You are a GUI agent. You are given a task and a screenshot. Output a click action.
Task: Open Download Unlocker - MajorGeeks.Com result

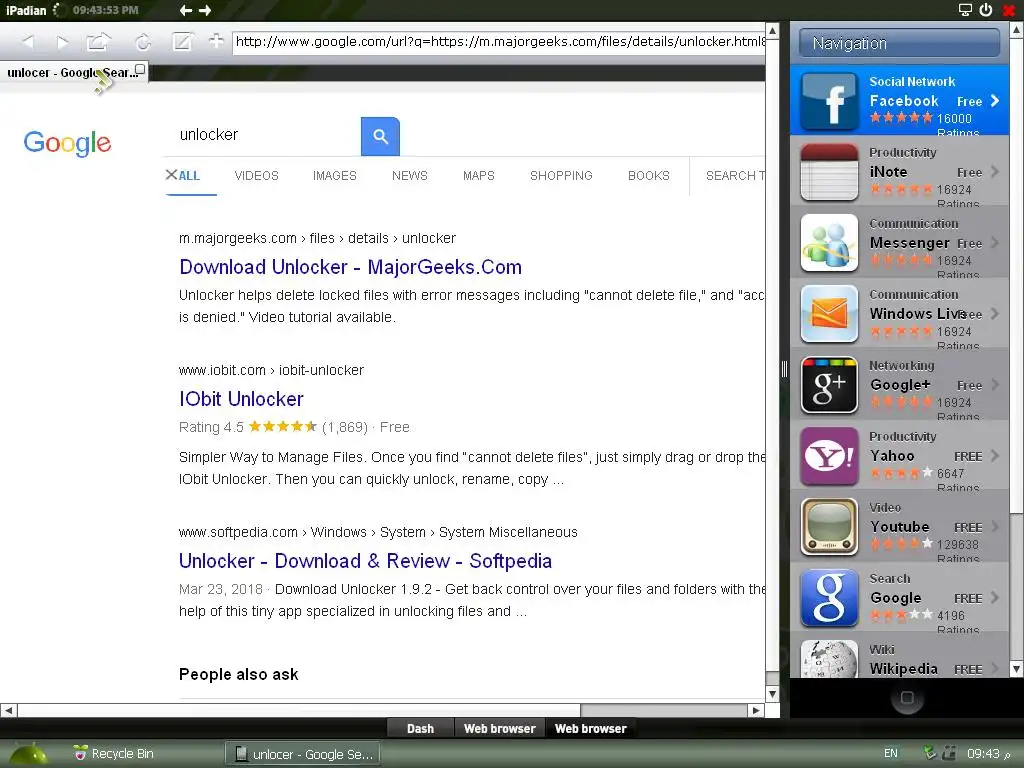click(351, 267)
